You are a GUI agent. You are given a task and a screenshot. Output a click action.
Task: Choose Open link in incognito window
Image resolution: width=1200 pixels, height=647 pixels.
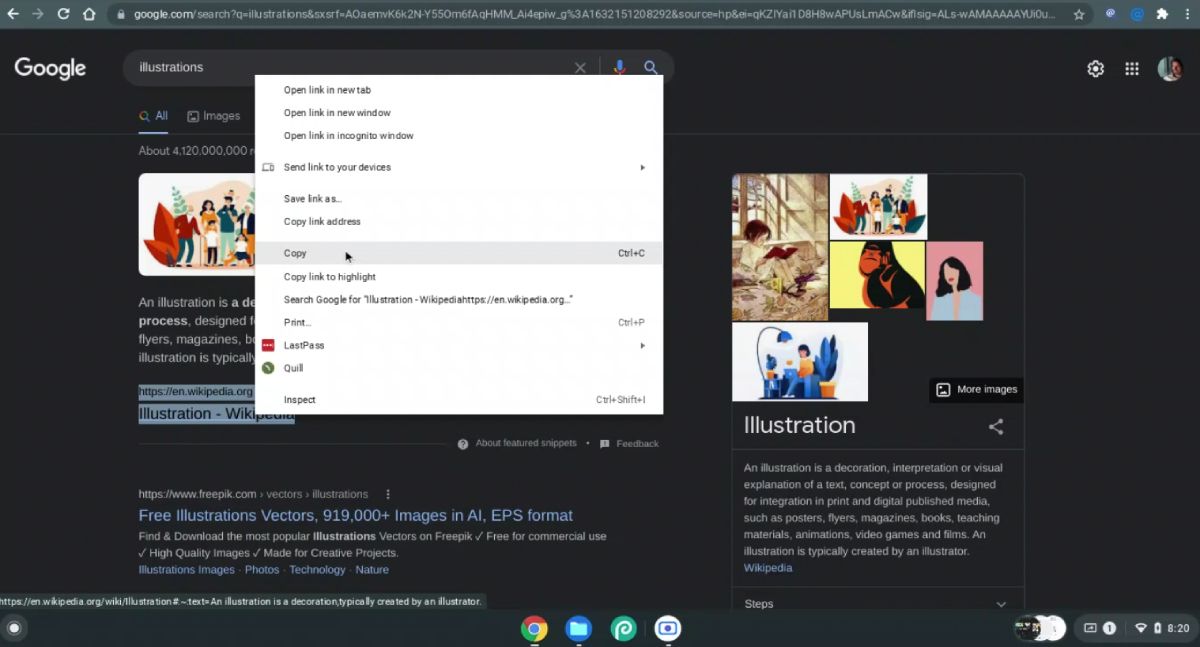coord(348,135)
